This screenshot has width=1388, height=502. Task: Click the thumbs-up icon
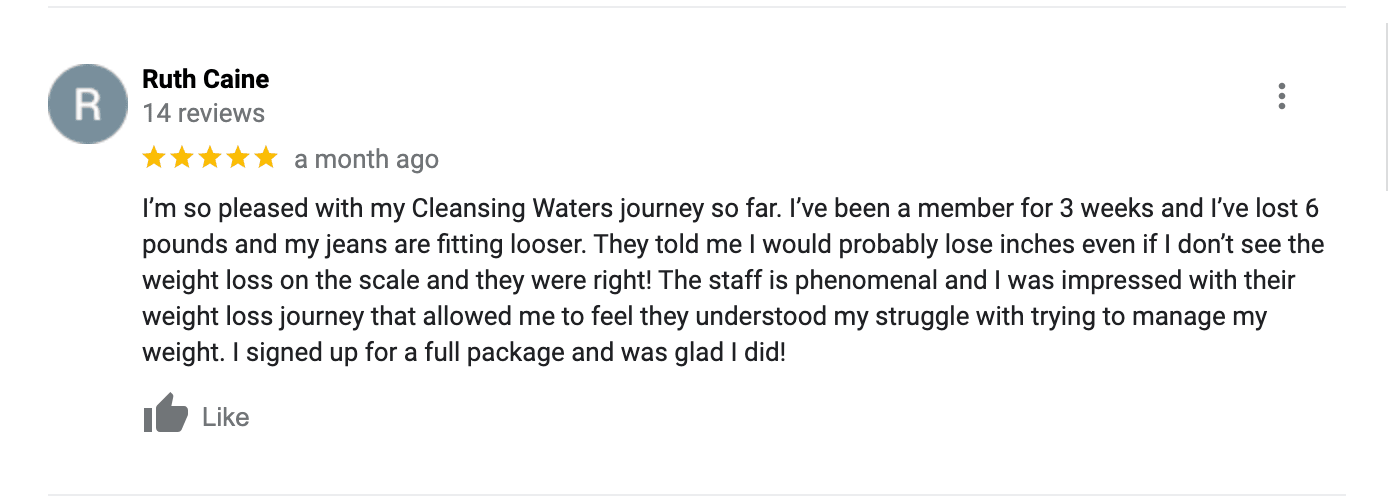pyautogui.click(x=166, y=413)
